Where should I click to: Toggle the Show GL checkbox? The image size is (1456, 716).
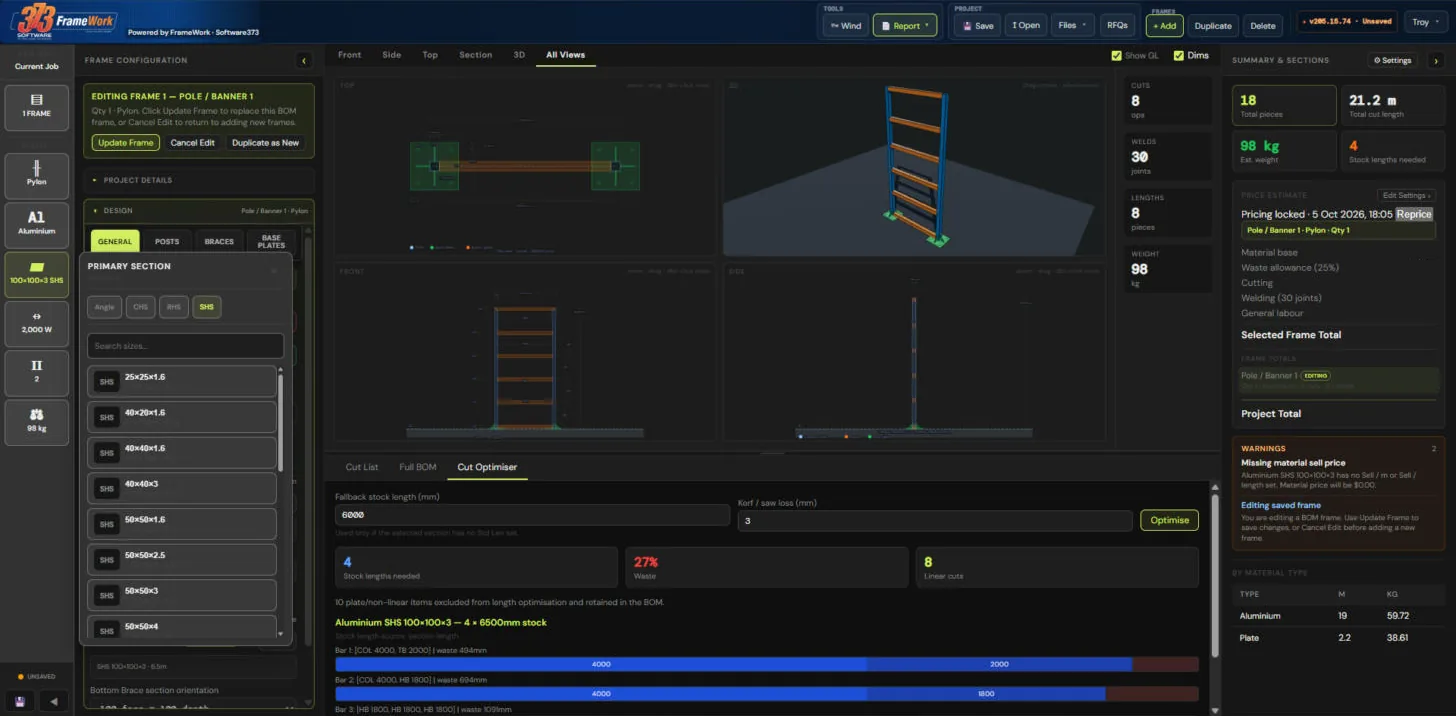[x=1117, y=56]
